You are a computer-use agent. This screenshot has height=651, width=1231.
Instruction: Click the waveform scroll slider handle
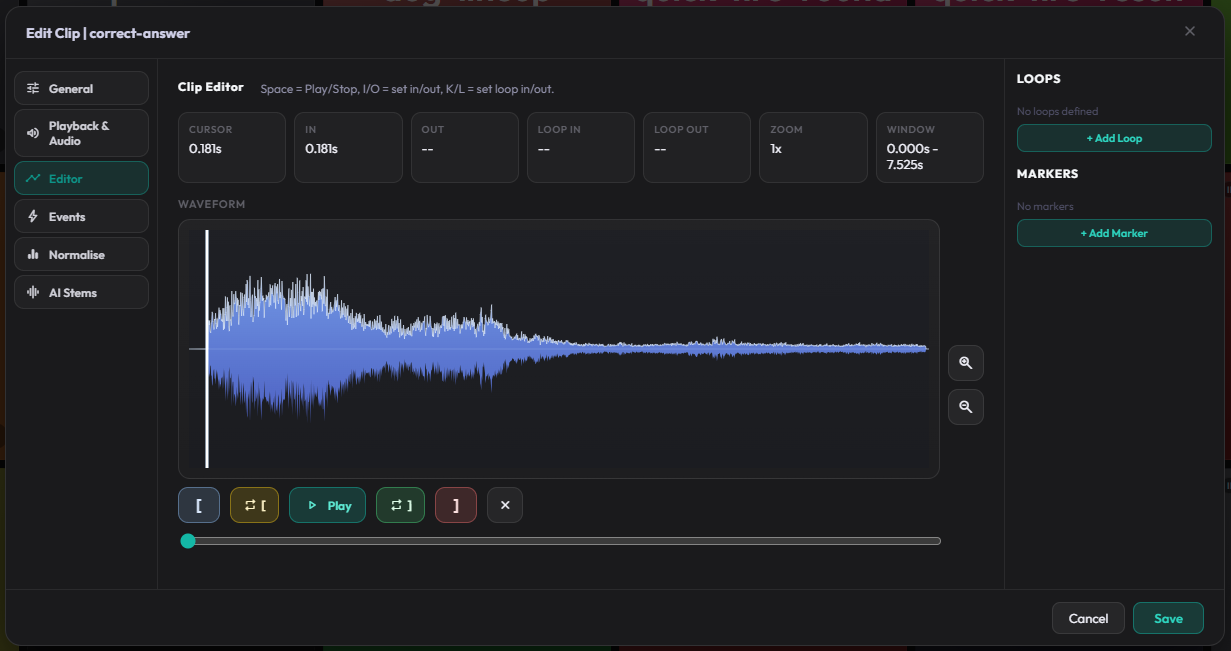[x=188, y=541]
